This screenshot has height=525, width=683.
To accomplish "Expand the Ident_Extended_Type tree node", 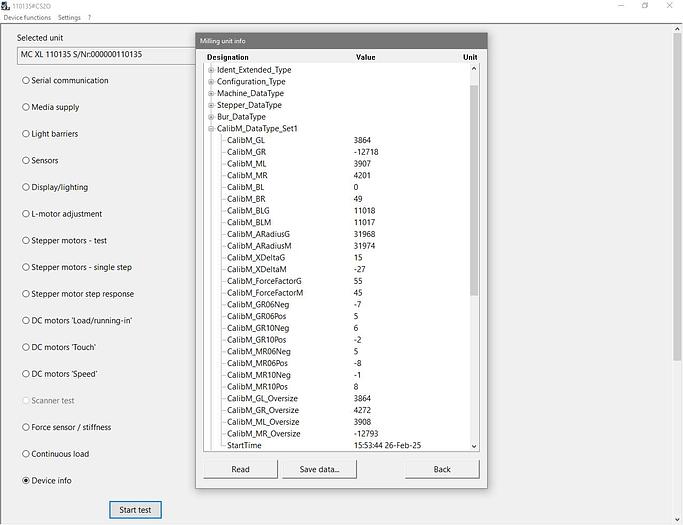I will [x=211, y=70].
